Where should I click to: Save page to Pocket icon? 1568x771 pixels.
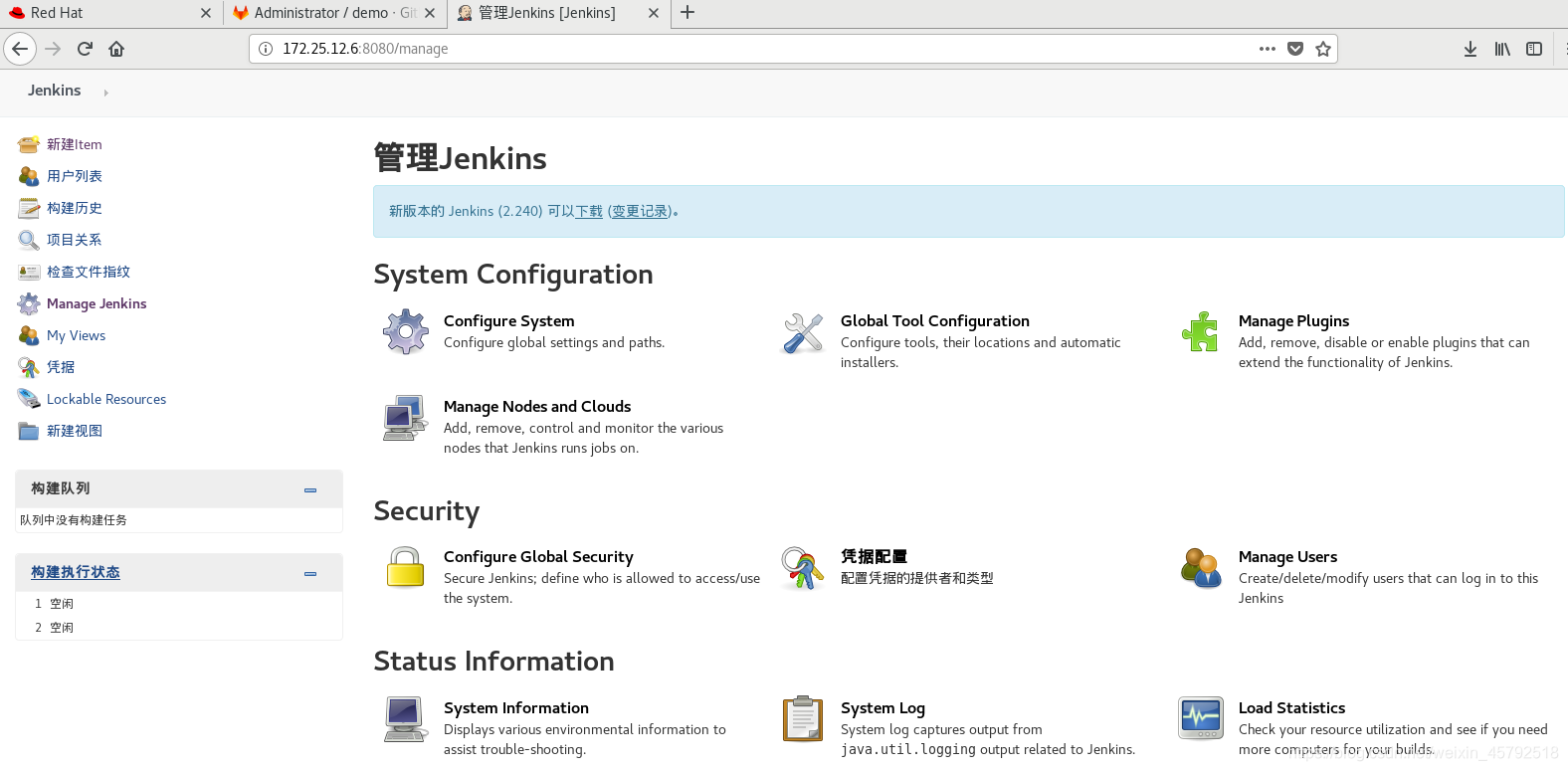(1295, 49)
